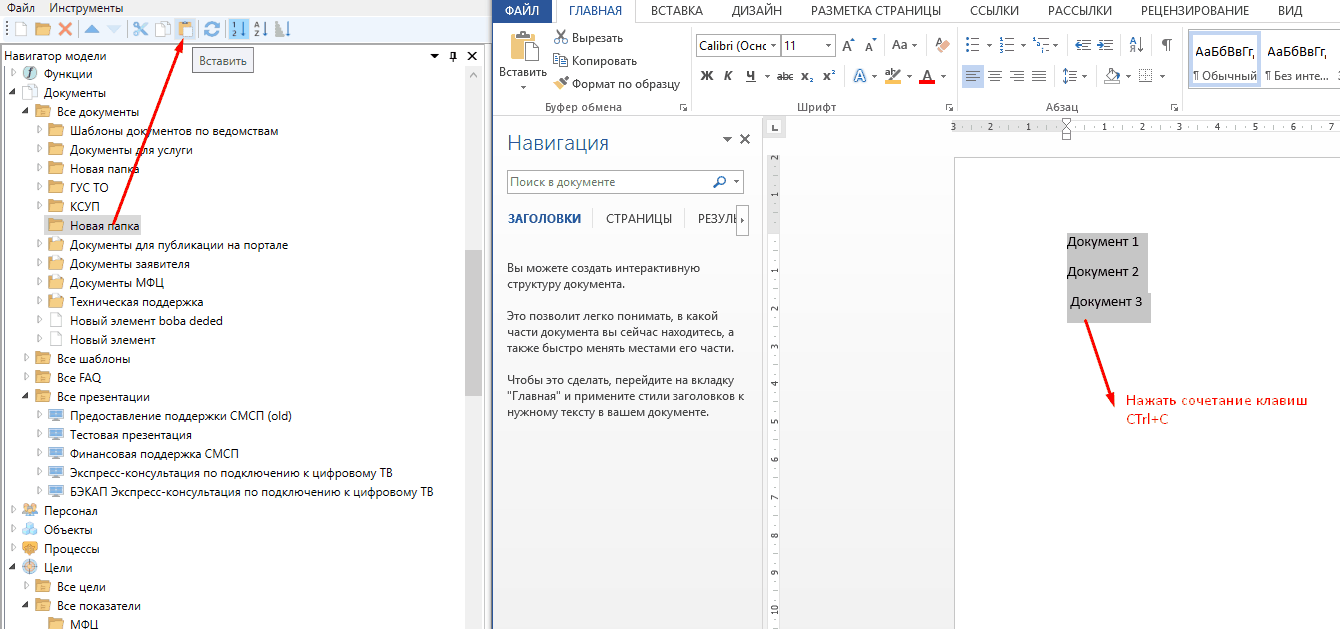Click Вырезать in Word ribbon
This screenshot has height=629, width=1340.
588,38
